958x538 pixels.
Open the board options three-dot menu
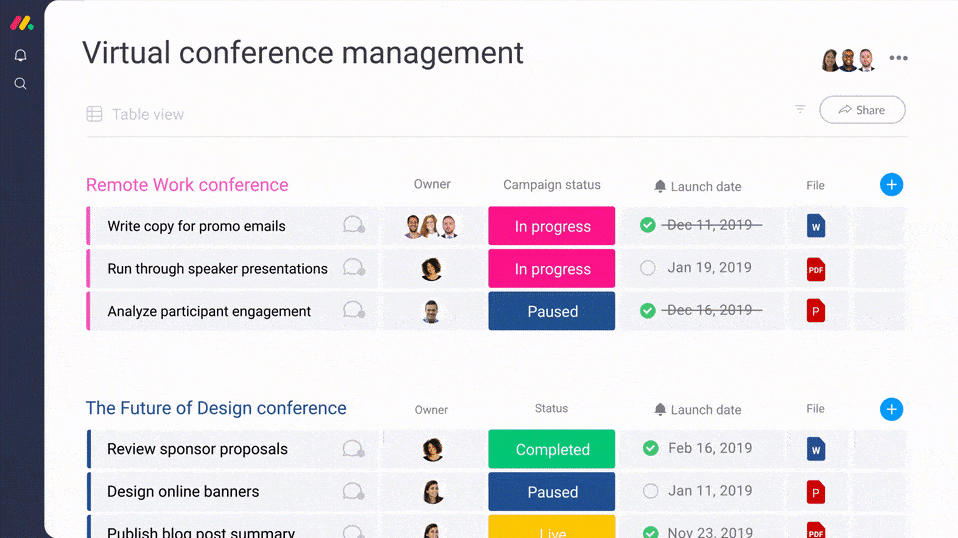(898, 58)
